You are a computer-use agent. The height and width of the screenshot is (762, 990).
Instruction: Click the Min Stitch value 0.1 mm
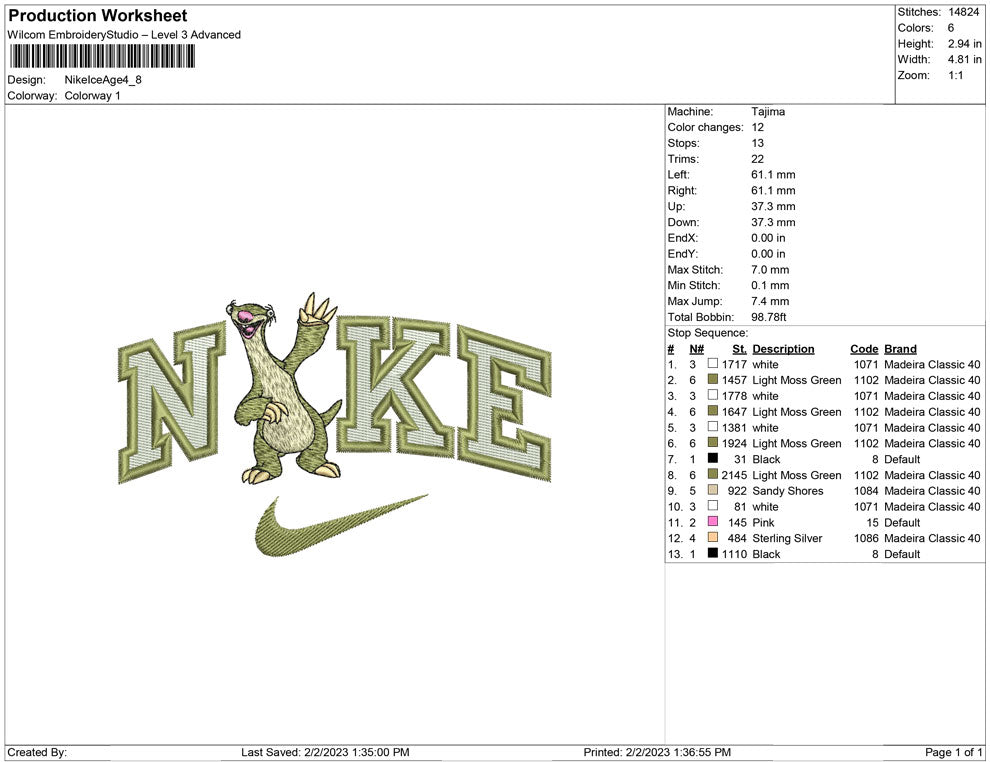(770, 285)
